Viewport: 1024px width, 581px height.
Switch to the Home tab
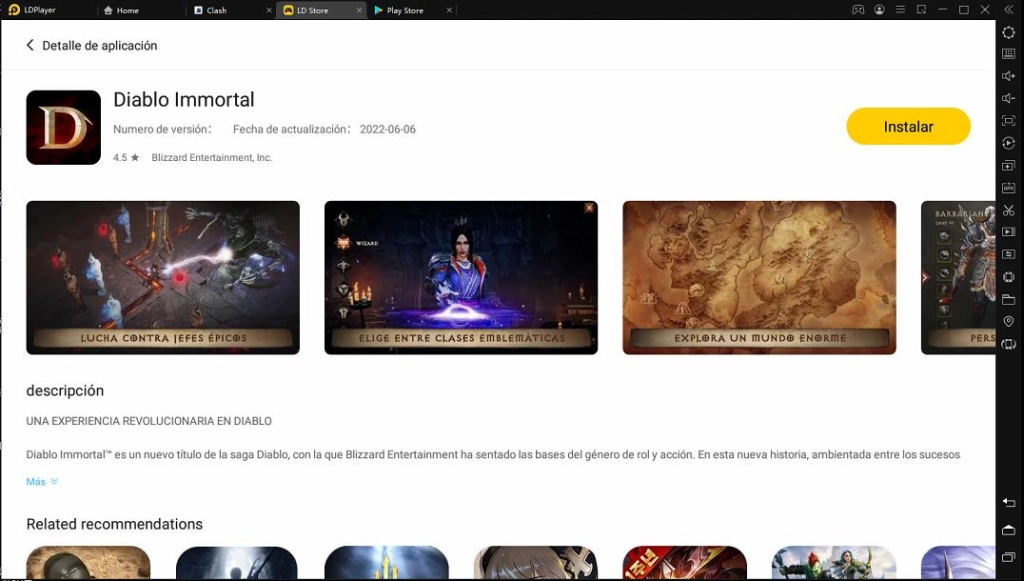click(121, 10)
